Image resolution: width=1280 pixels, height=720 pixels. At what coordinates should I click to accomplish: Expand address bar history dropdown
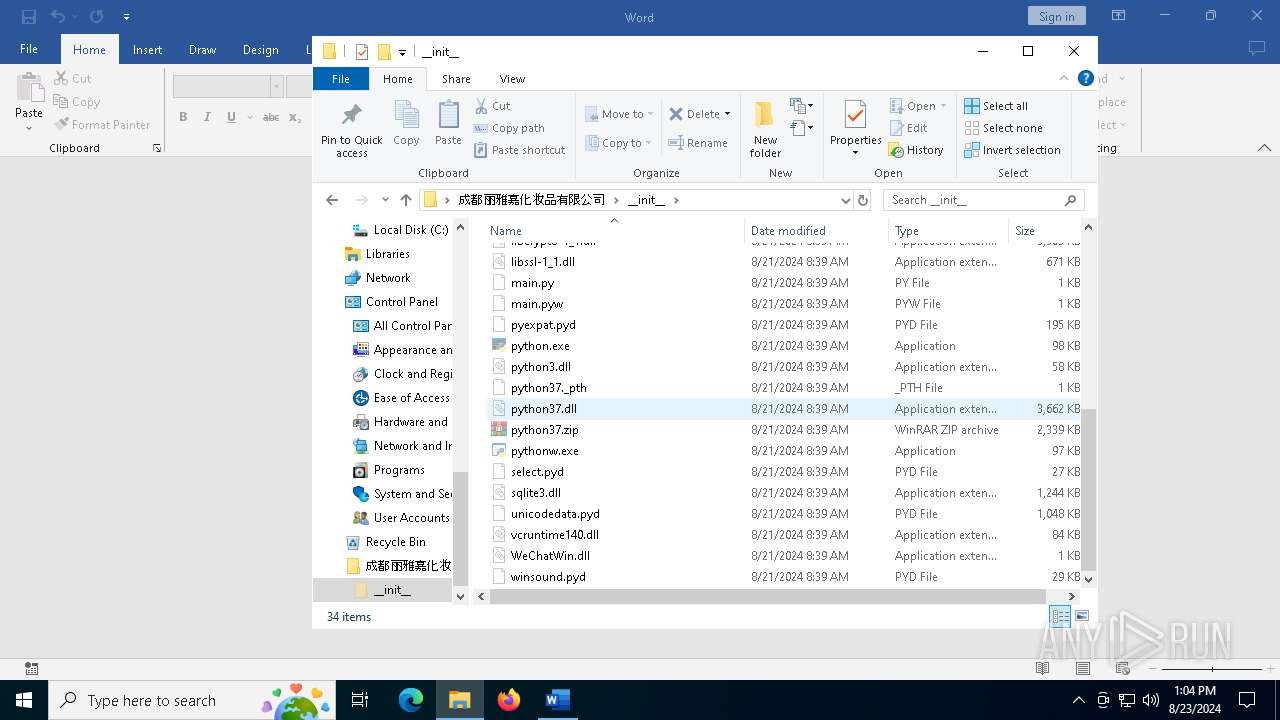846,200
